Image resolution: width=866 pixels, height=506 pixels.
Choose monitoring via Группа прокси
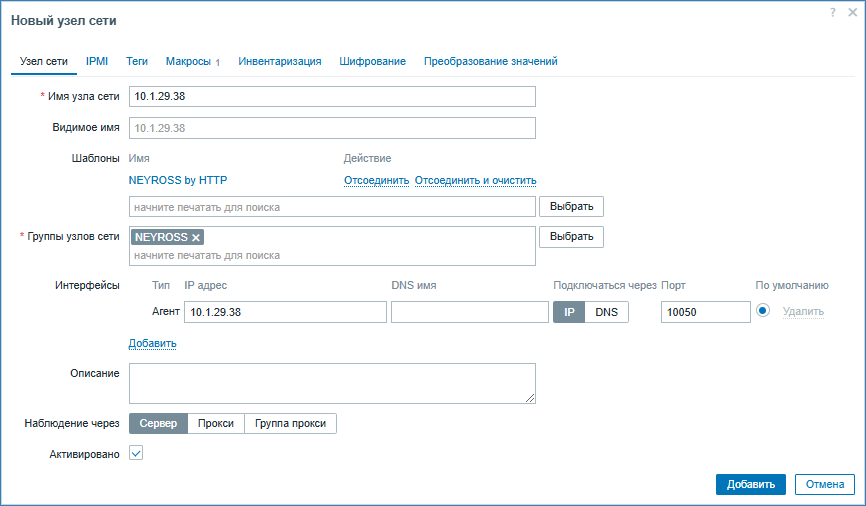290,423
